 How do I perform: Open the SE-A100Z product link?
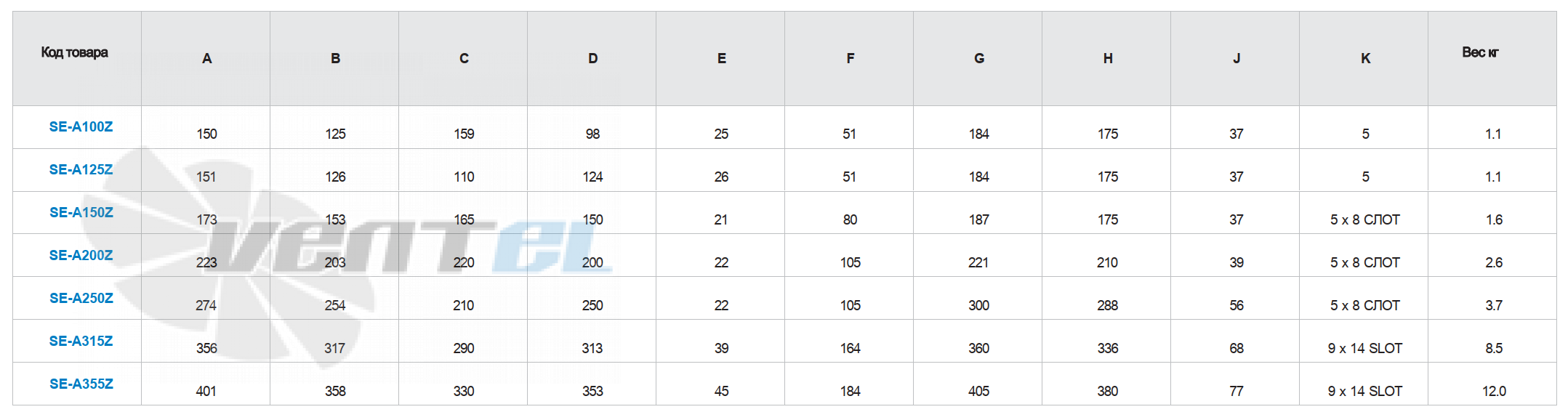click(81, 126)
